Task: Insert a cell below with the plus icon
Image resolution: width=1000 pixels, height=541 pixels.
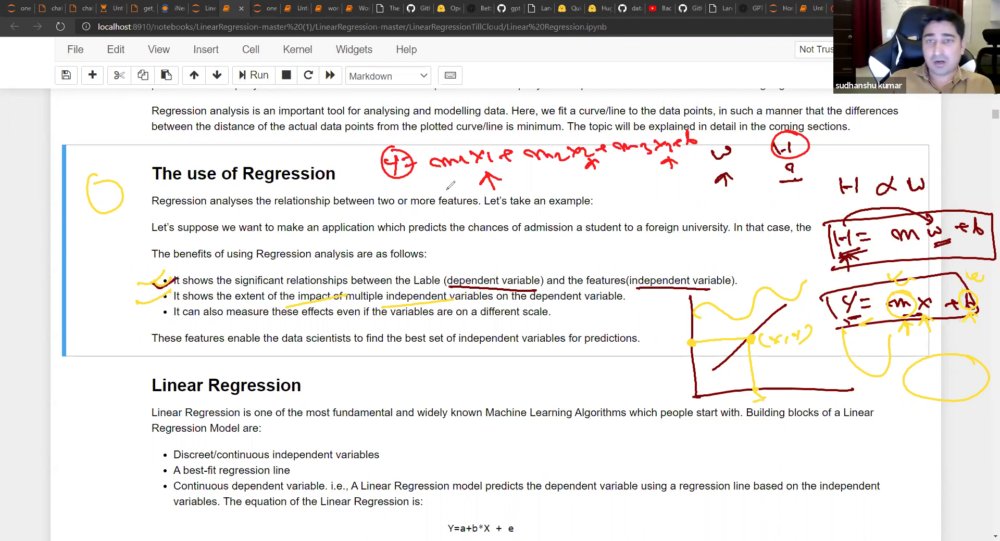Action: pos(92,75)
